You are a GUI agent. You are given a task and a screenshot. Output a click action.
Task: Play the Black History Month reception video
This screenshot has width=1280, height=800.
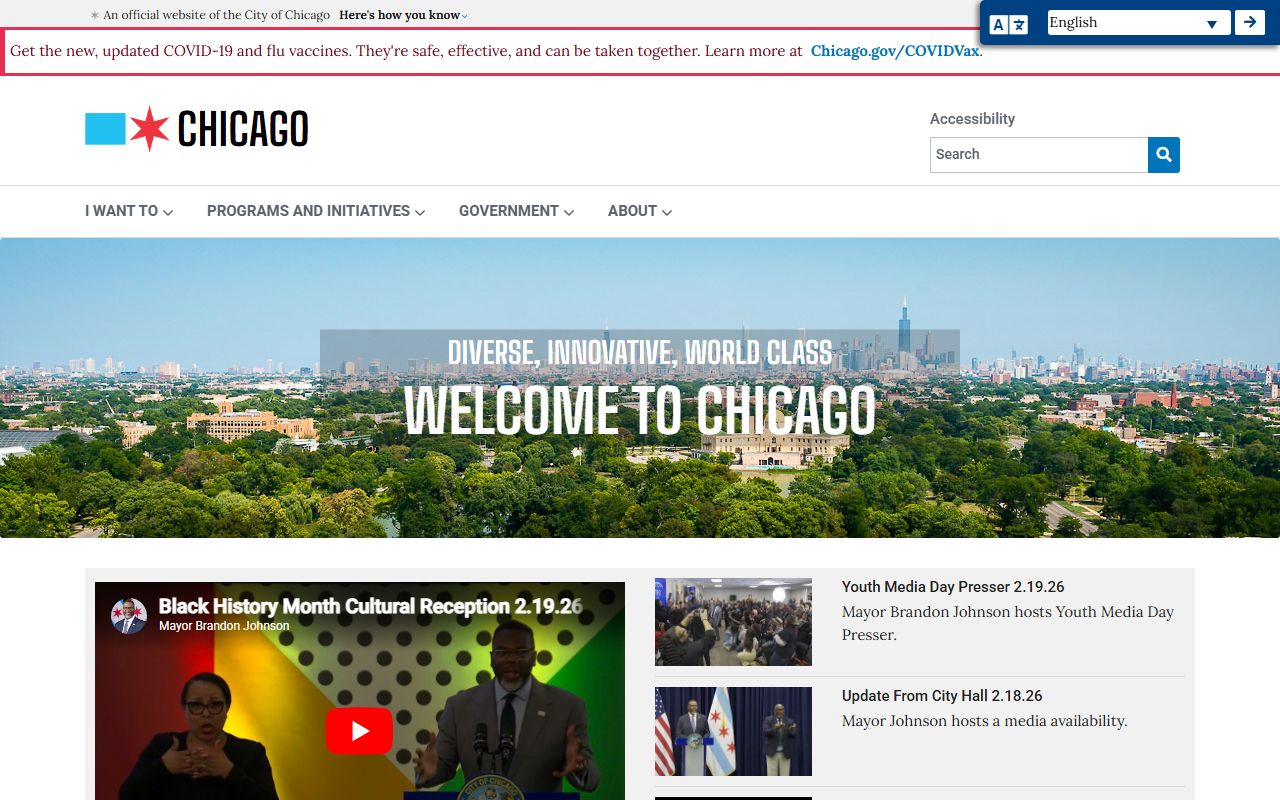[359, 732]
